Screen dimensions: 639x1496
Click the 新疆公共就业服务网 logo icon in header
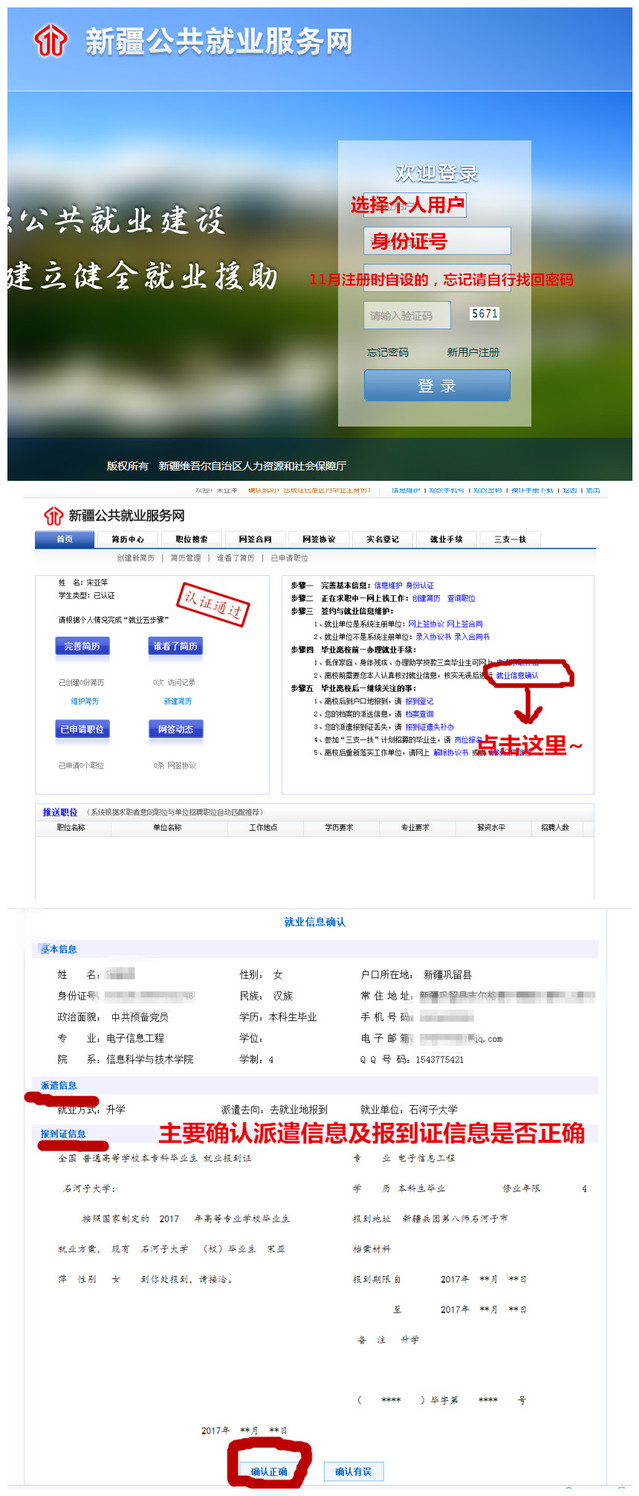[x=49, y=40]
